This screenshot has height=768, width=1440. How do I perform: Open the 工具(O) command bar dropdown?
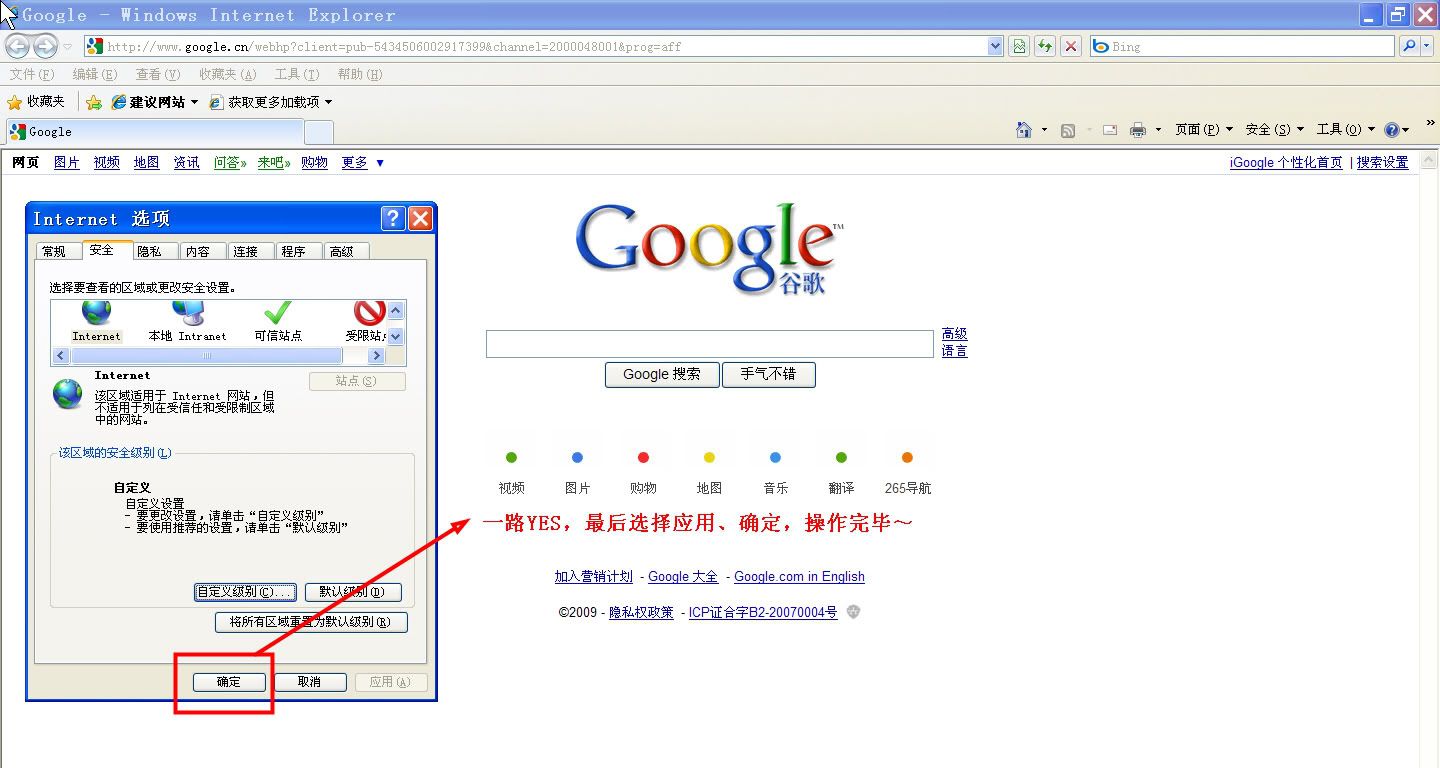(x=1346, y=130)
